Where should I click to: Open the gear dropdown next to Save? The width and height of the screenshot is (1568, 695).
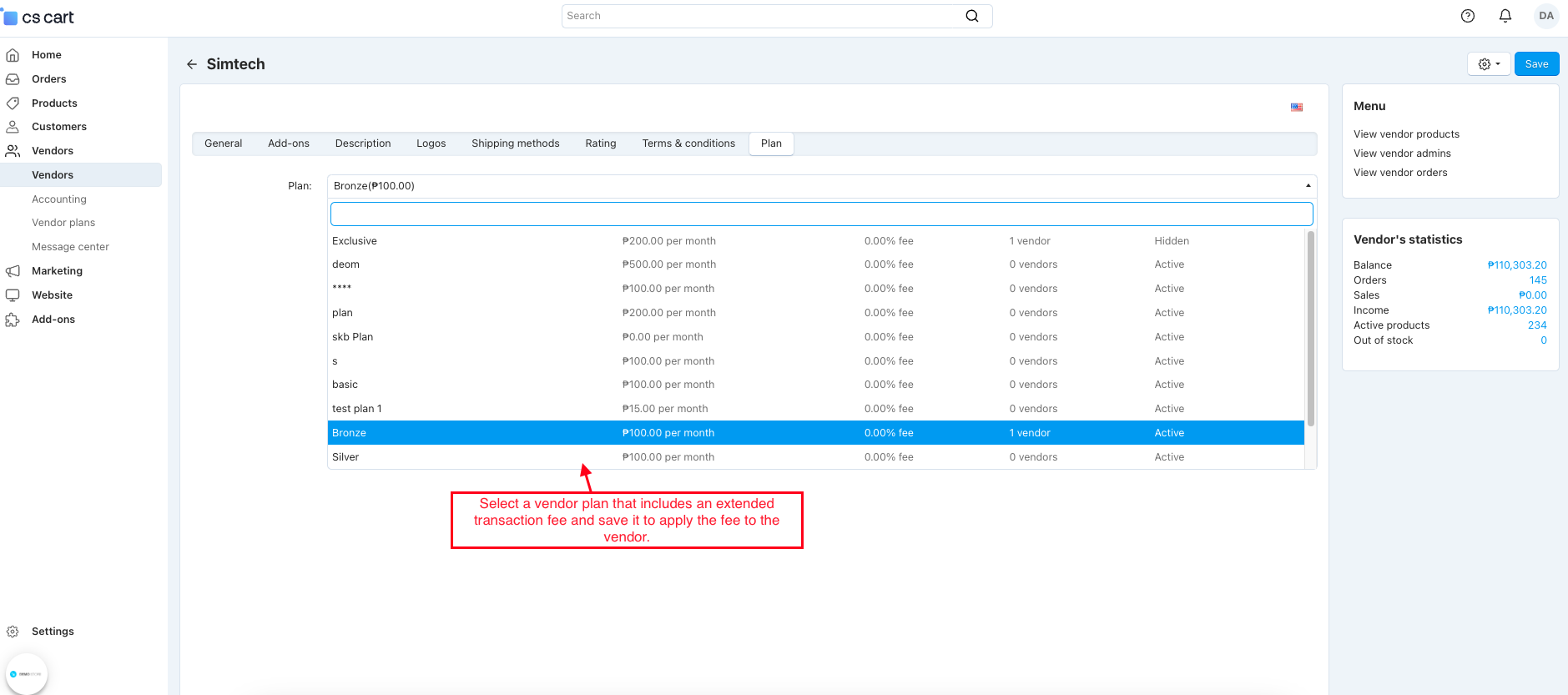tap(1489, 64)
